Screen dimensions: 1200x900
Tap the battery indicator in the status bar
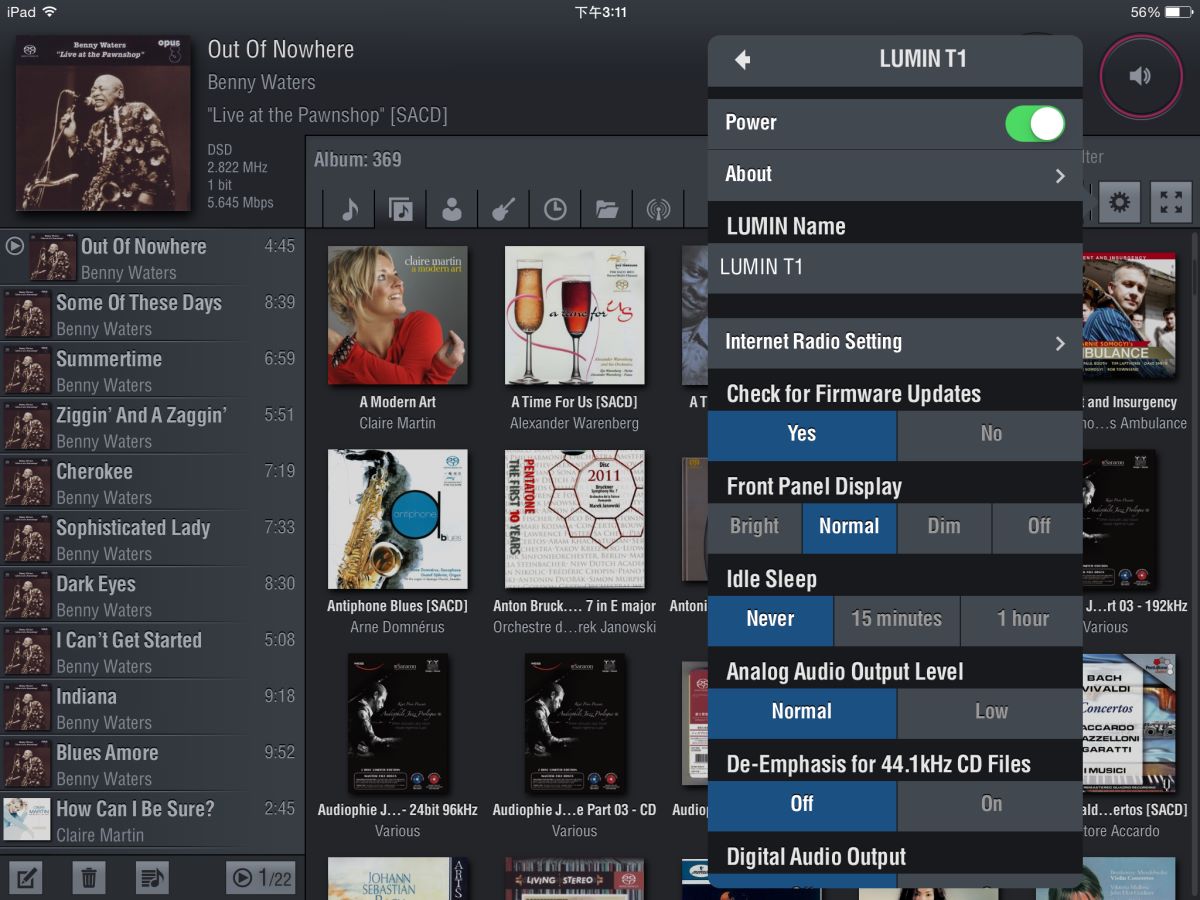1177,12
